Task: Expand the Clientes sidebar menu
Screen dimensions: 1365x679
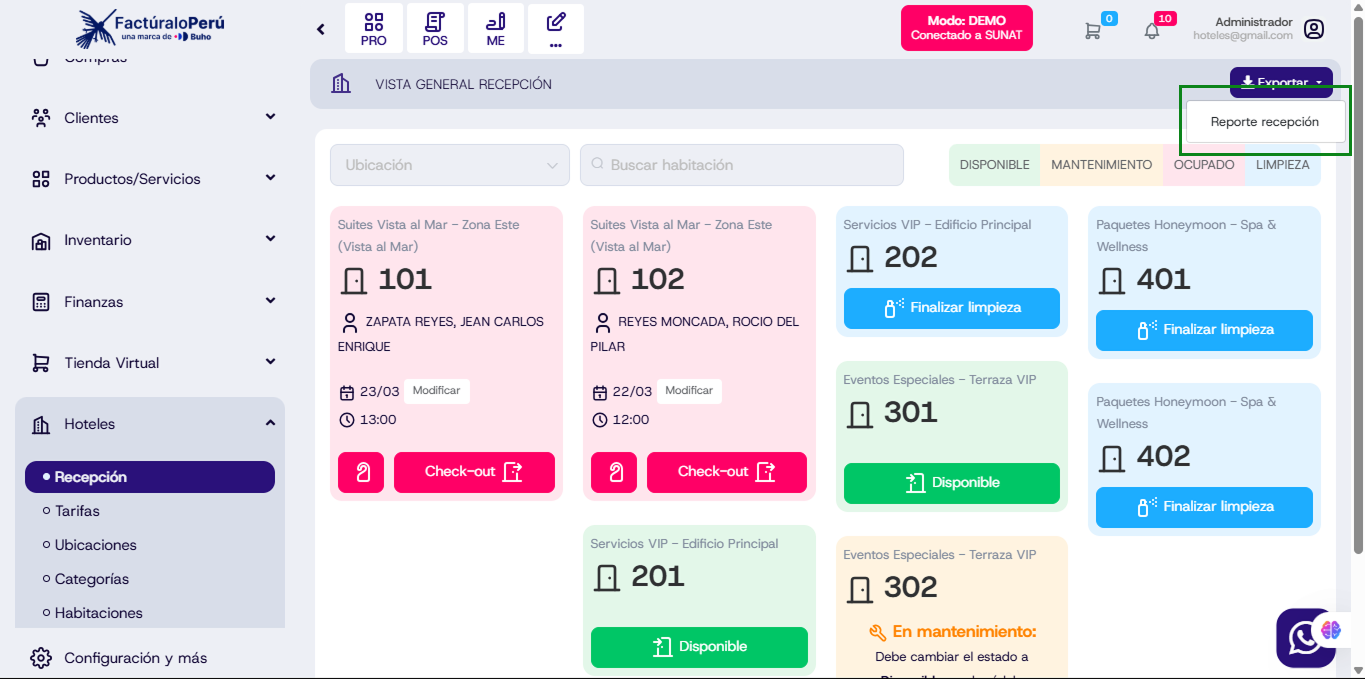Action: coord(150,118)
